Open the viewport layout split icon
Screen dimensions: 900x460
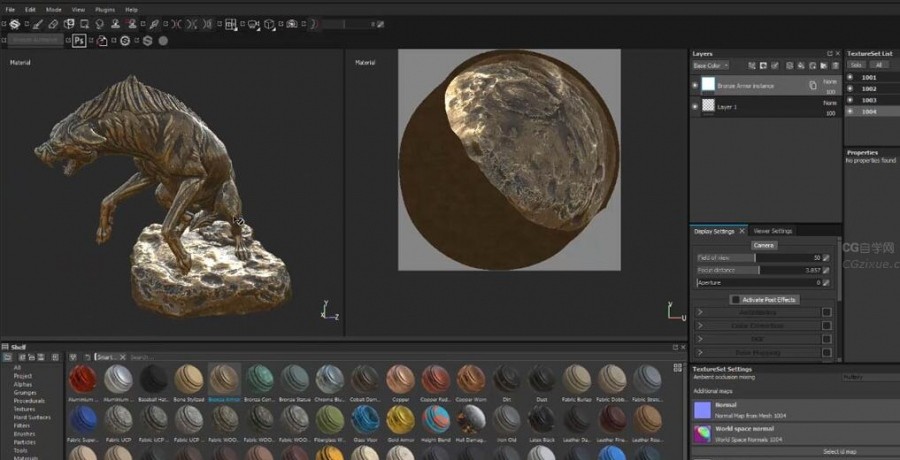231,24
